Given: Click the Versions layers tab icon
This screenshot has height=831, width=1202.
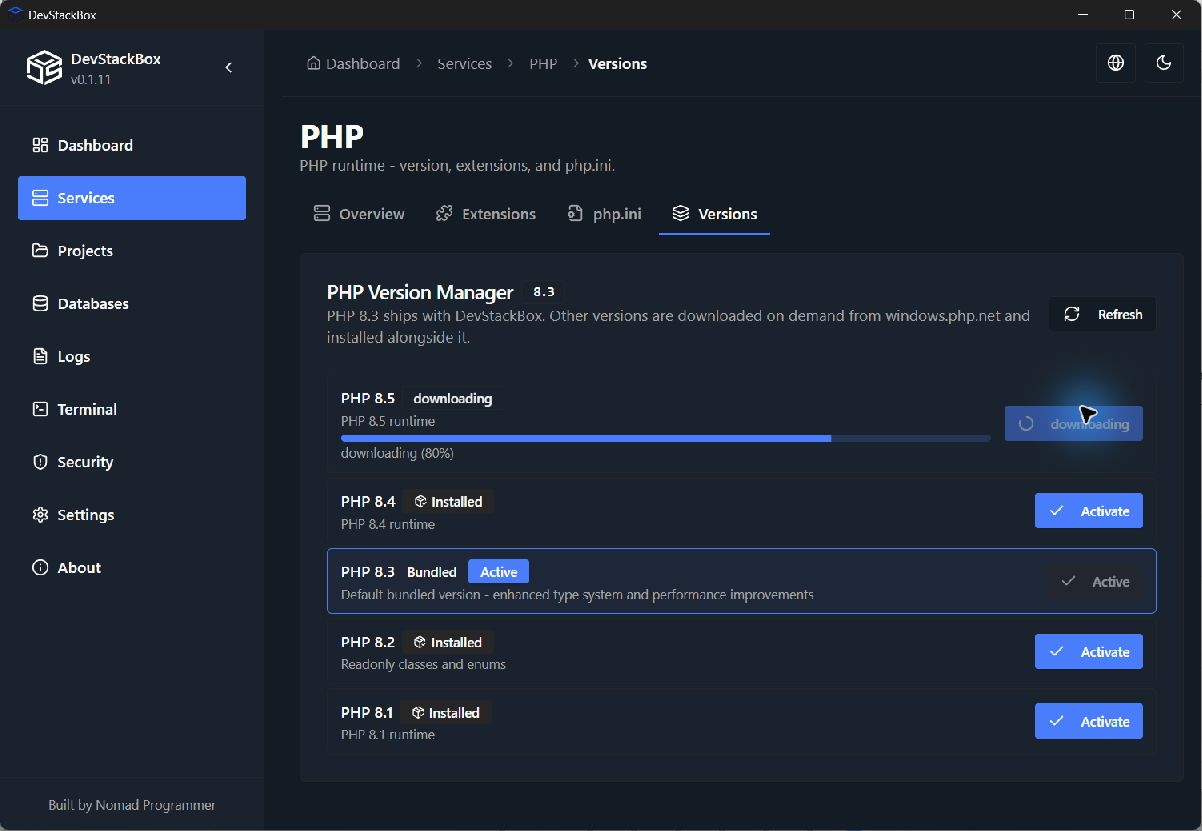Looking at the screenshot, I should click(681, 213).
